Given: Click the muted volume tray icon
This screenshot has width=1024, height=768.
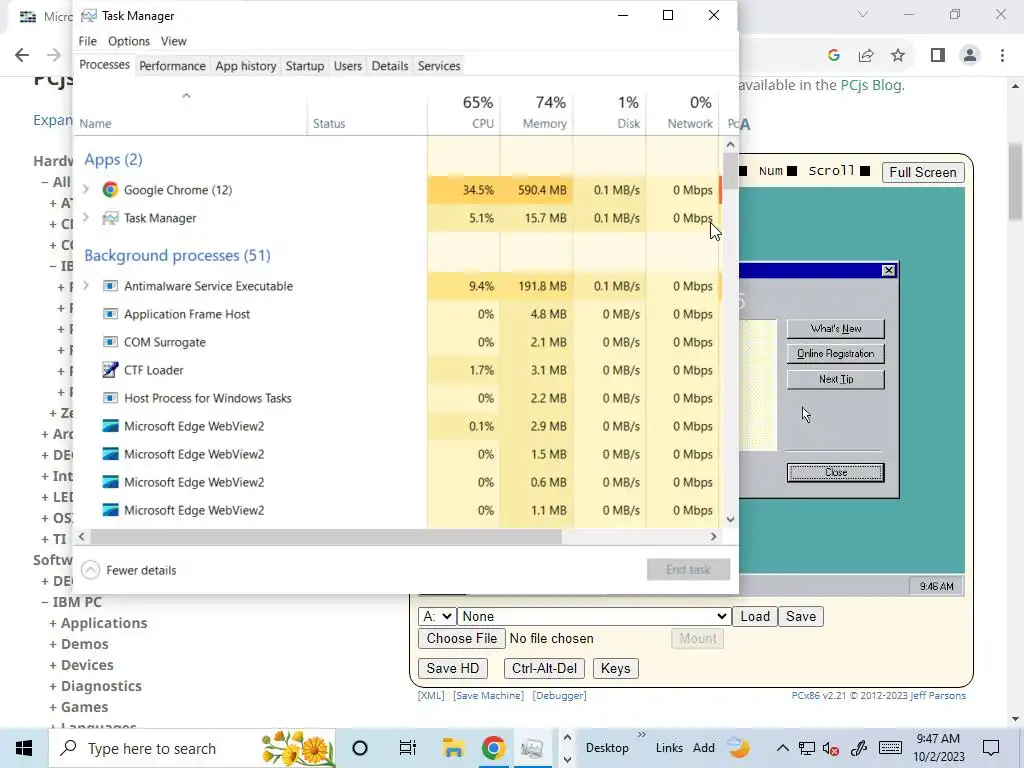Looking at the screenshot, I should (x=831, y=748).
